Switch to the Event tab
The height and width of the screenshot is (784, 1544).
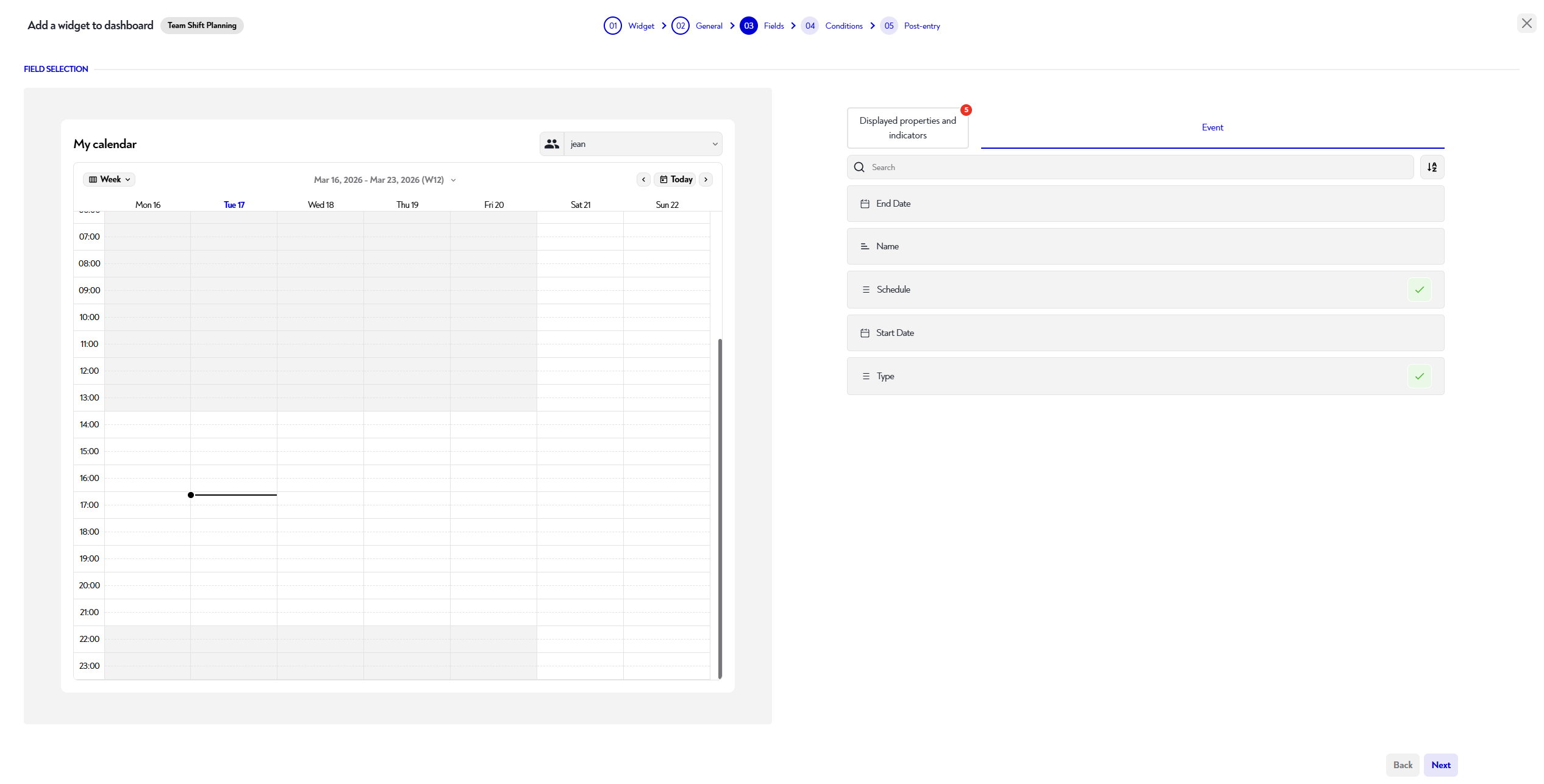[1212, 127]
